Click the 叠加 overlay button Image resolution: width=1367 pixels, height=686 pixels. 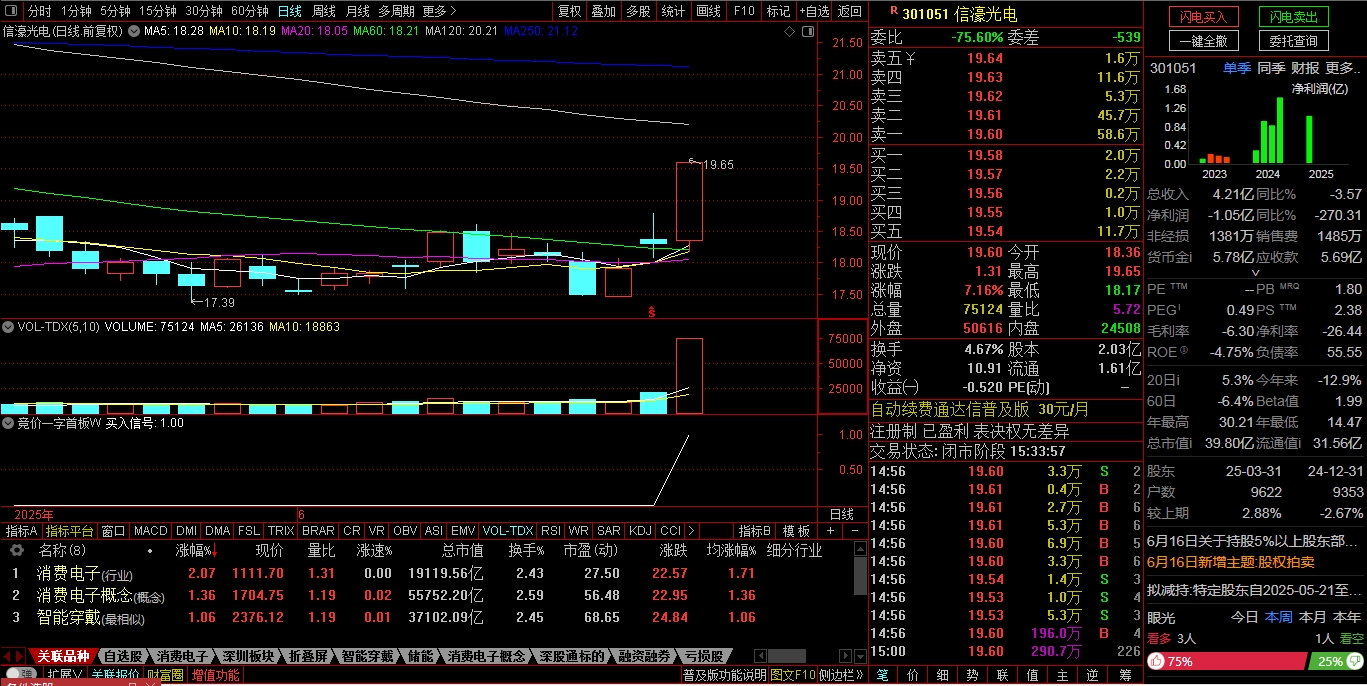603,11
